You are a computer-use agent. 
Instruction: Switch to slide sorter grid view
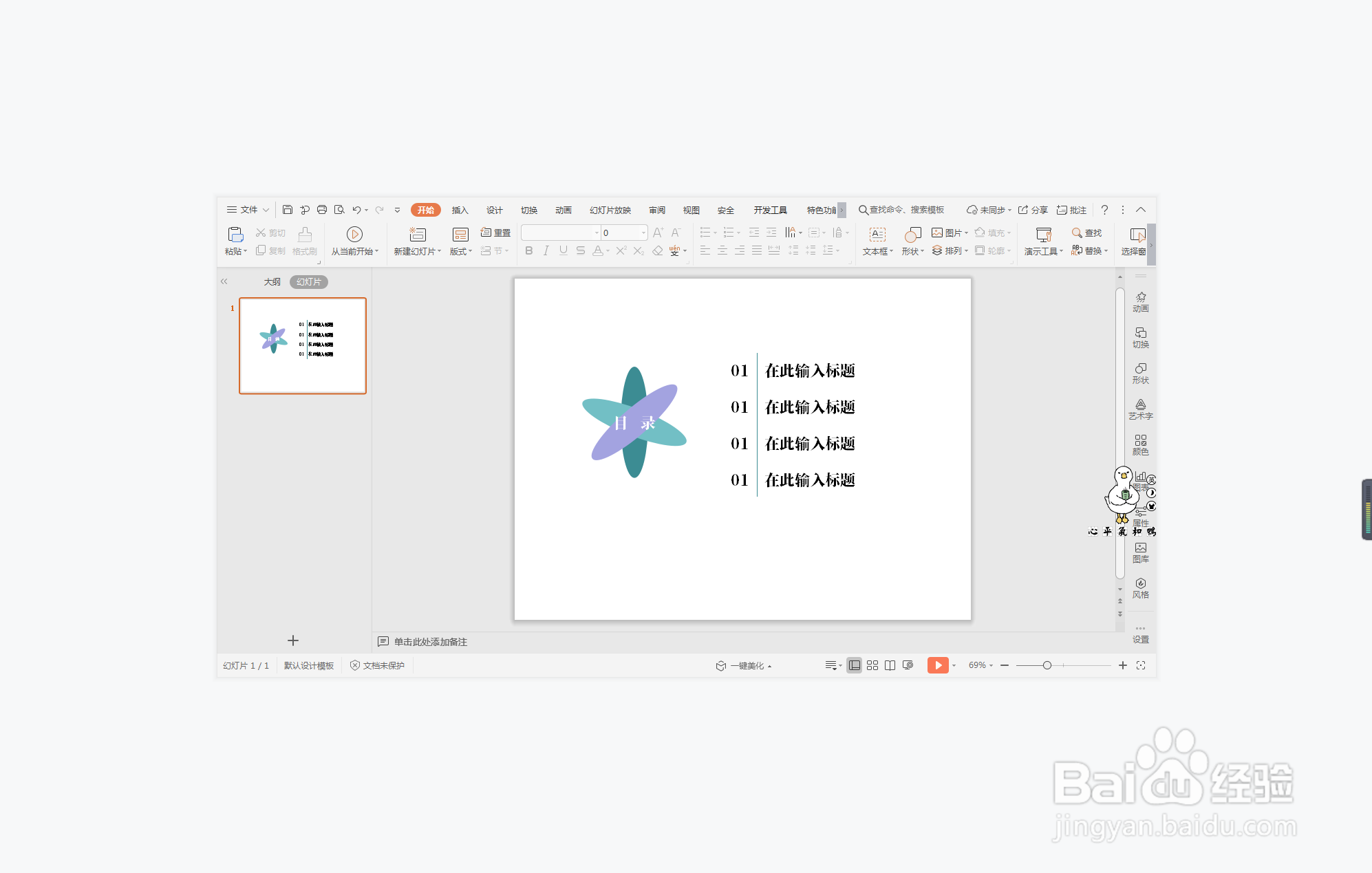[x=872, y=665]
